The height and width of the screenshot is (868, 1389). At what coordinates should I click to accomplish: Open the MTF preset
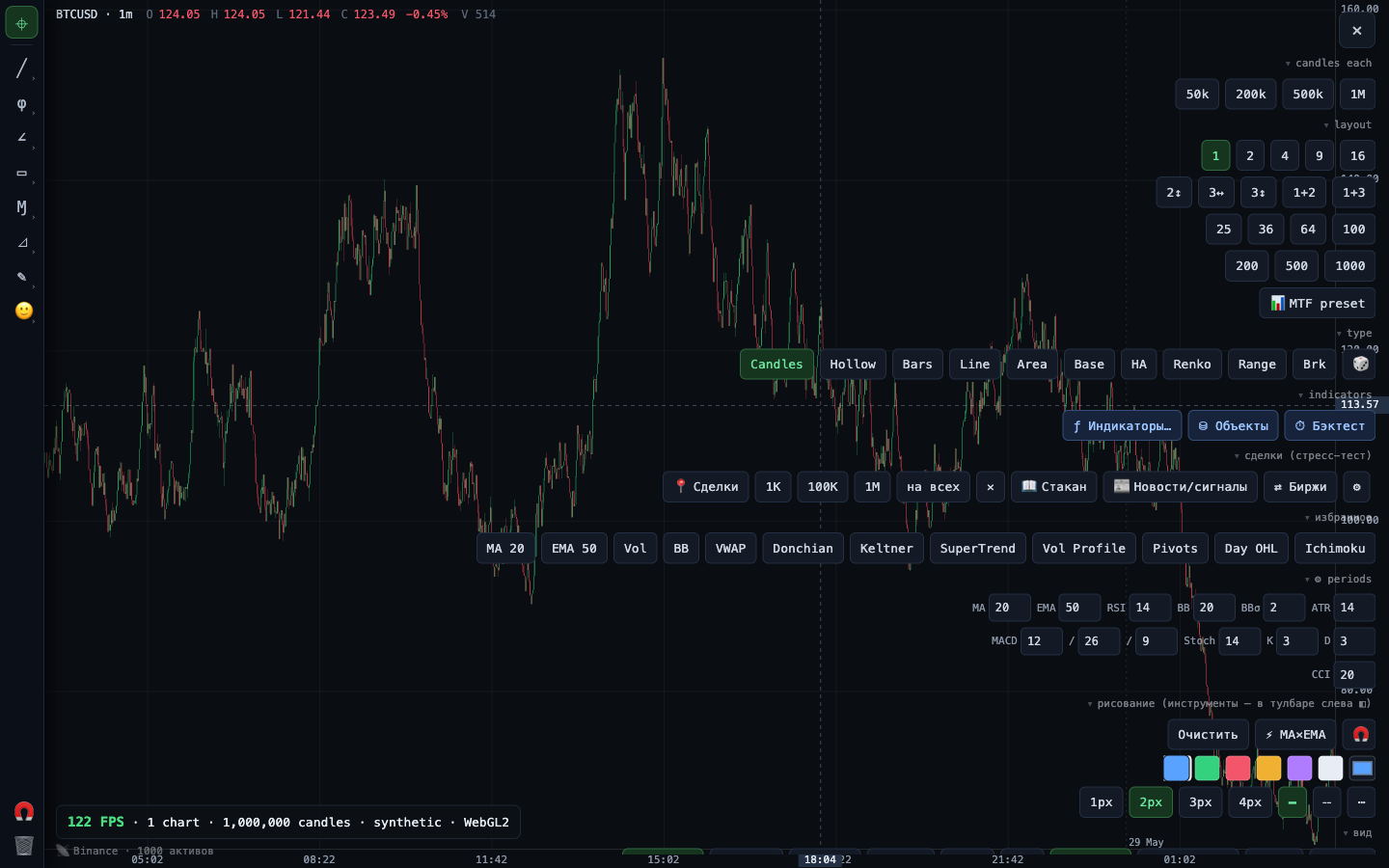tap(1318, 303)
